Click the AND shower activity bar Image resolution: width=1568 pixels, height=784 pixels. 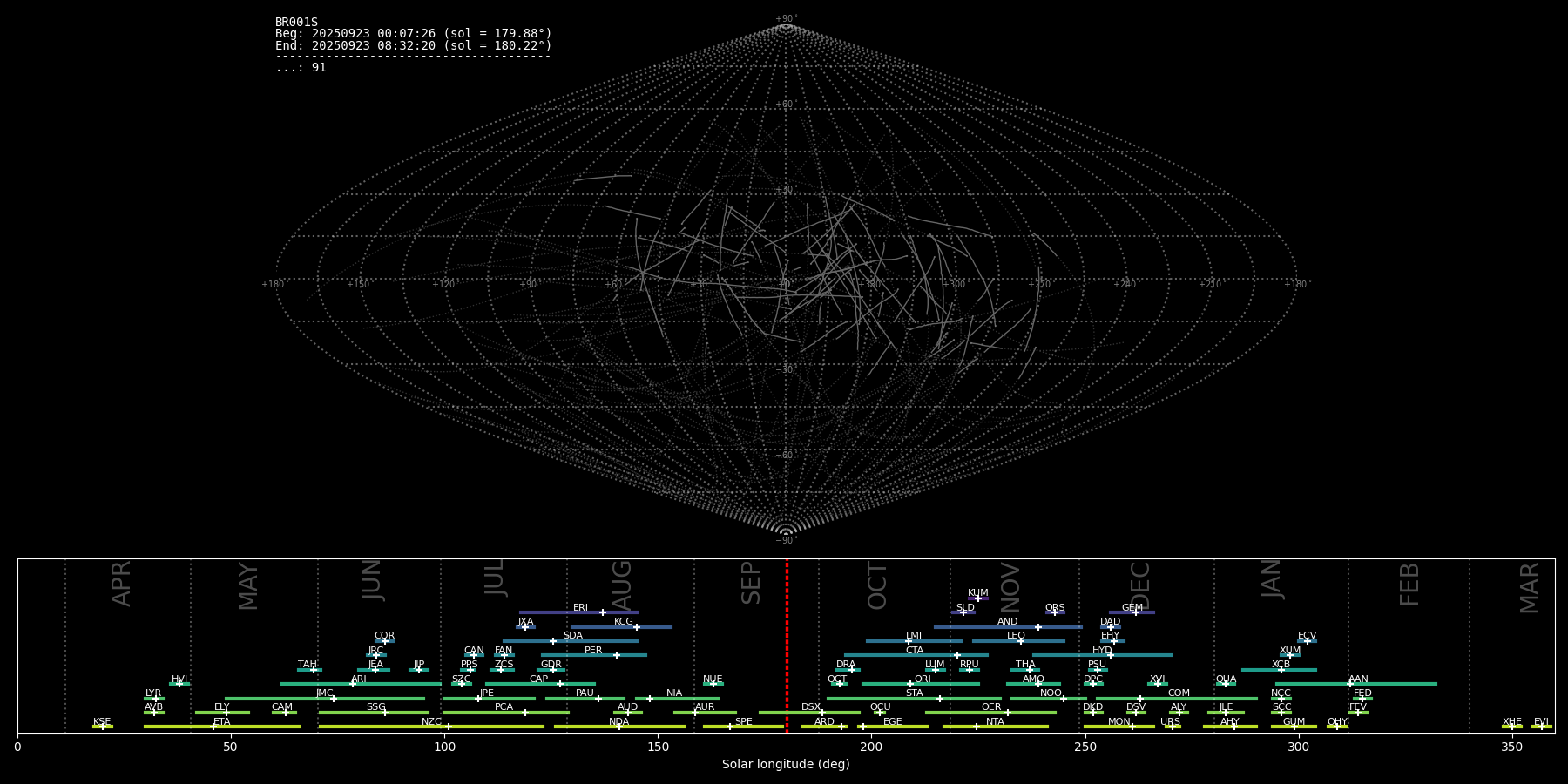pyautogui.click(x=1009, y=627)
